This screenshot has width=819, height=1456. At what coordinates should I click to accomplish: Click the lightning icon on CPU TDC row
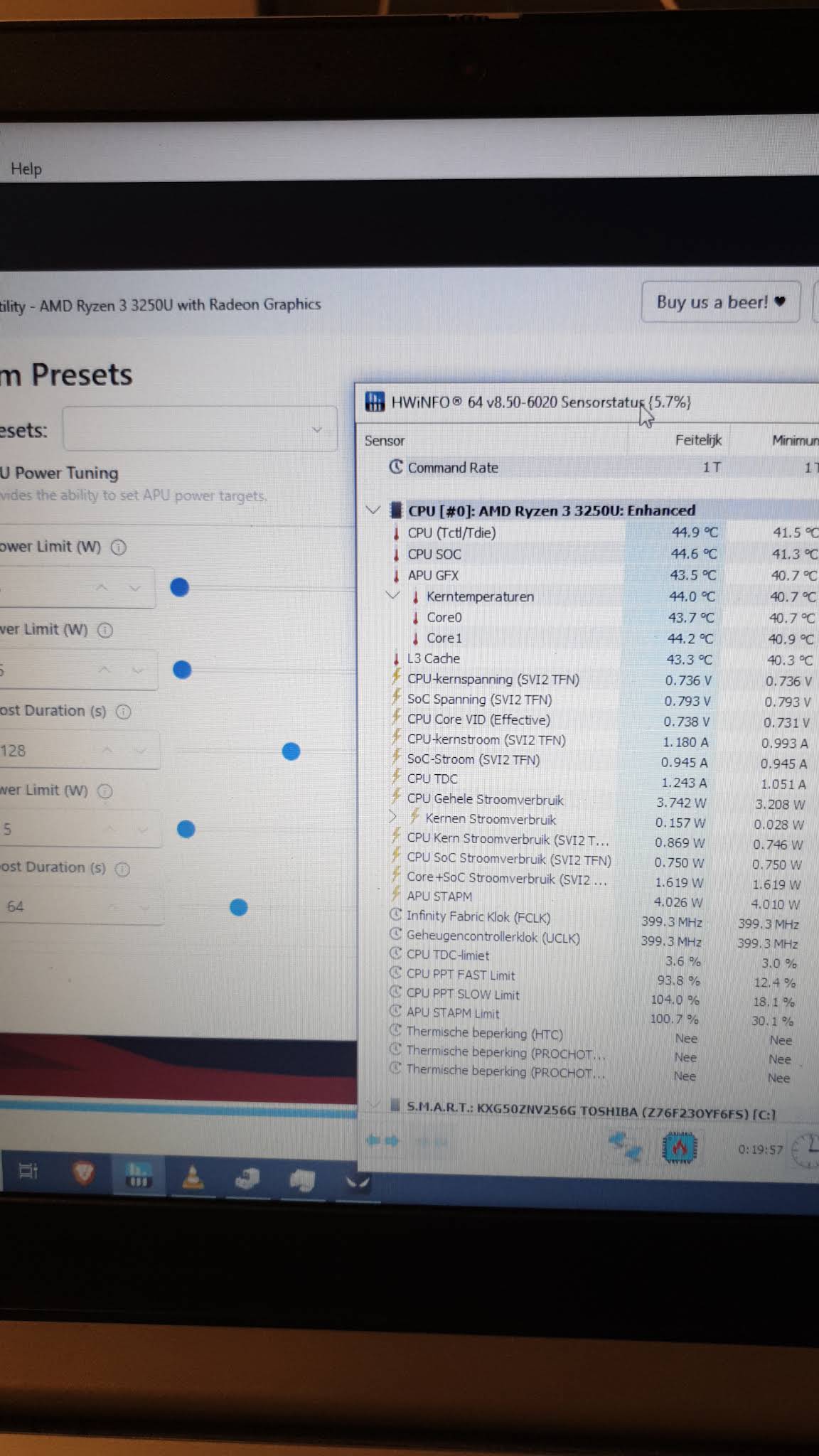(396, 777)
